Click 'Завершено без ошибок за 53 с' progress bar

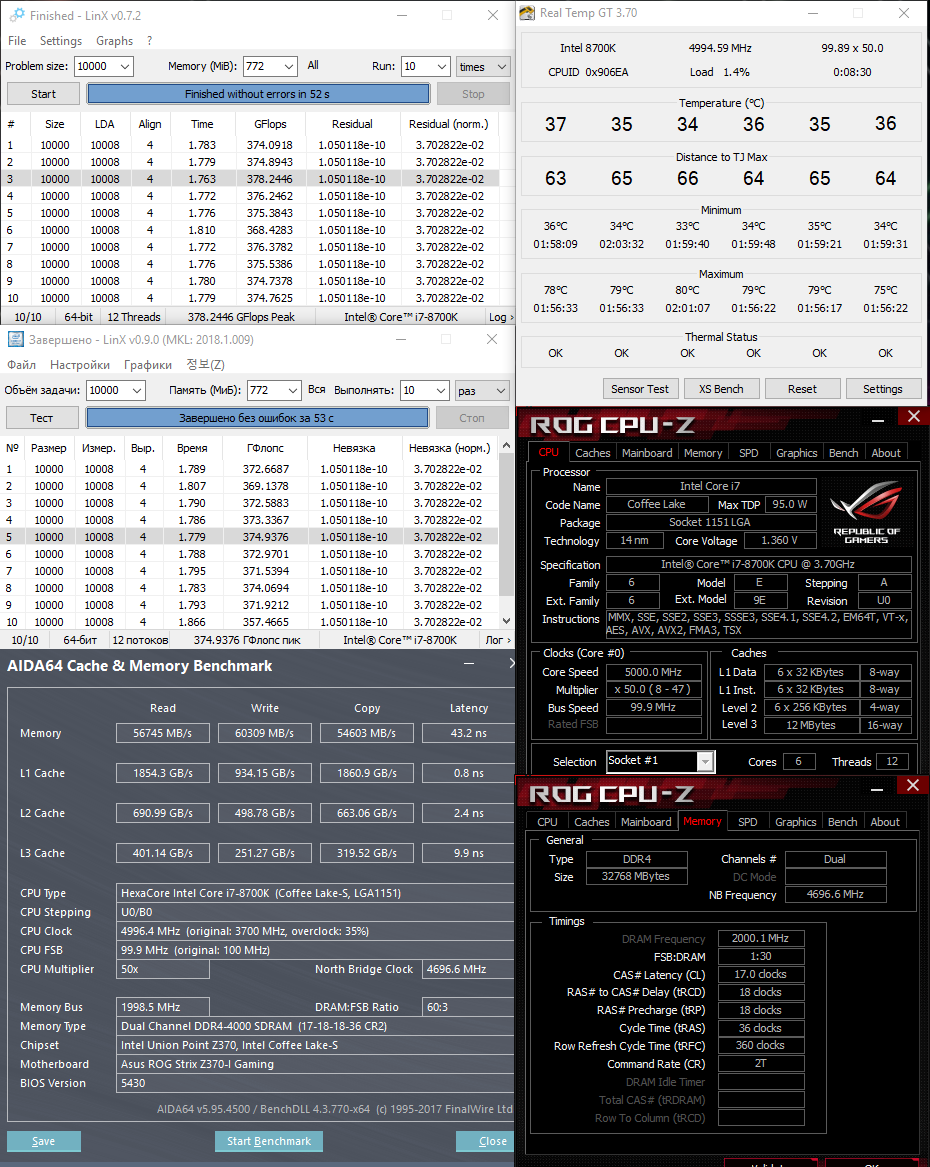[257, 418]
